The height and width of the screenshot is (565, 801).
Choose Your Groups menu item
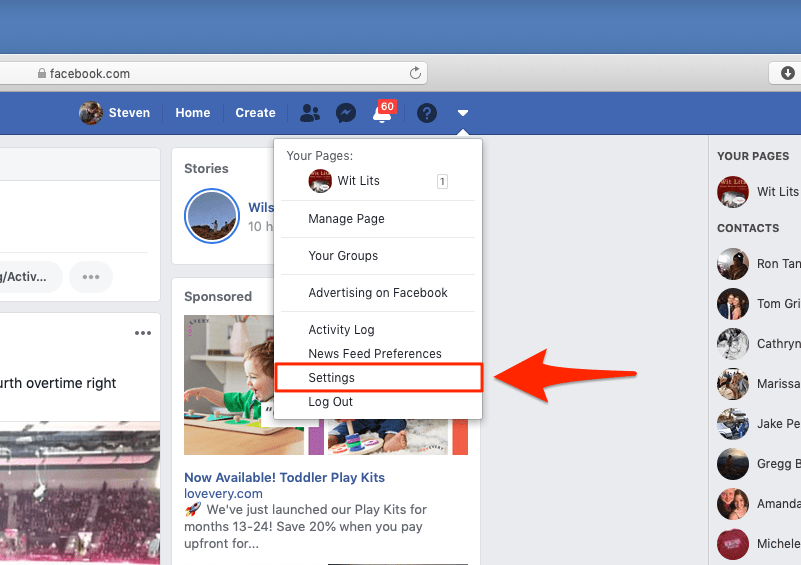pos(378,255)
